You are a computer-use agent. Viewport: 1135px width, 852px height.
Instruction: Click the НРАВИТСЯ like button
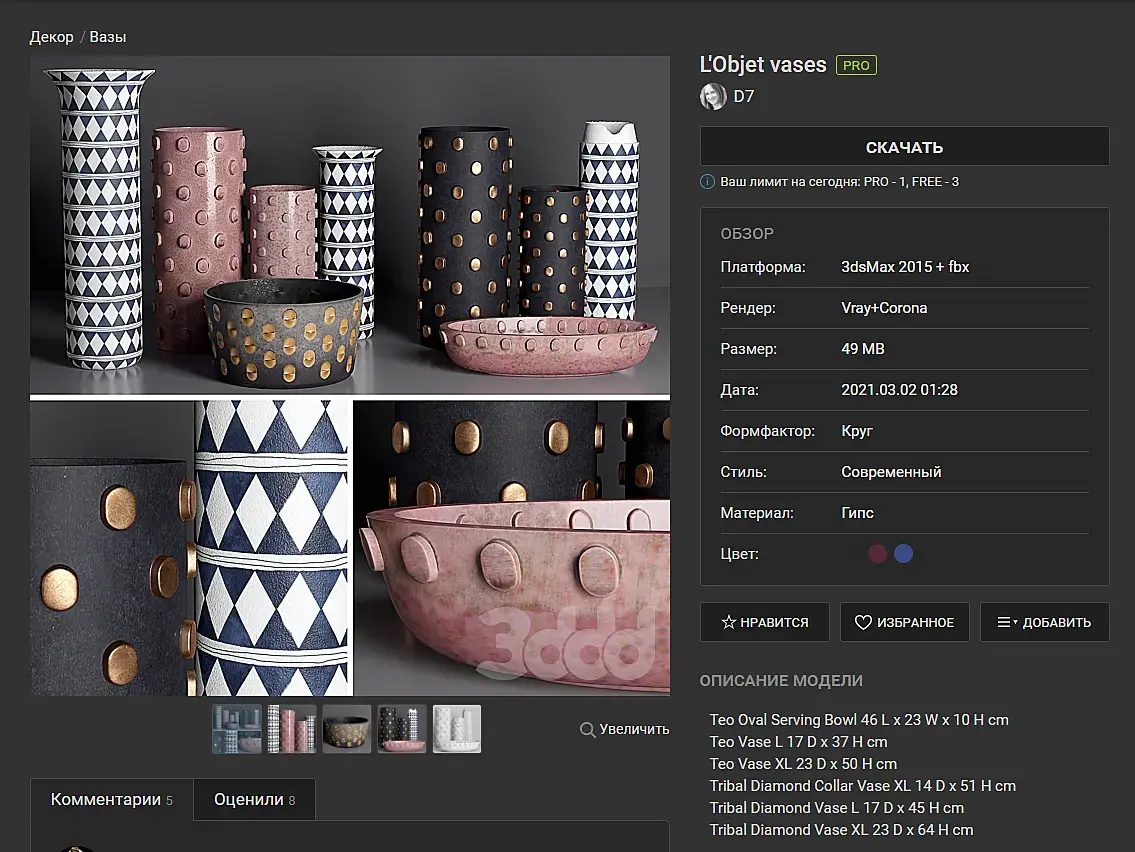764,622
